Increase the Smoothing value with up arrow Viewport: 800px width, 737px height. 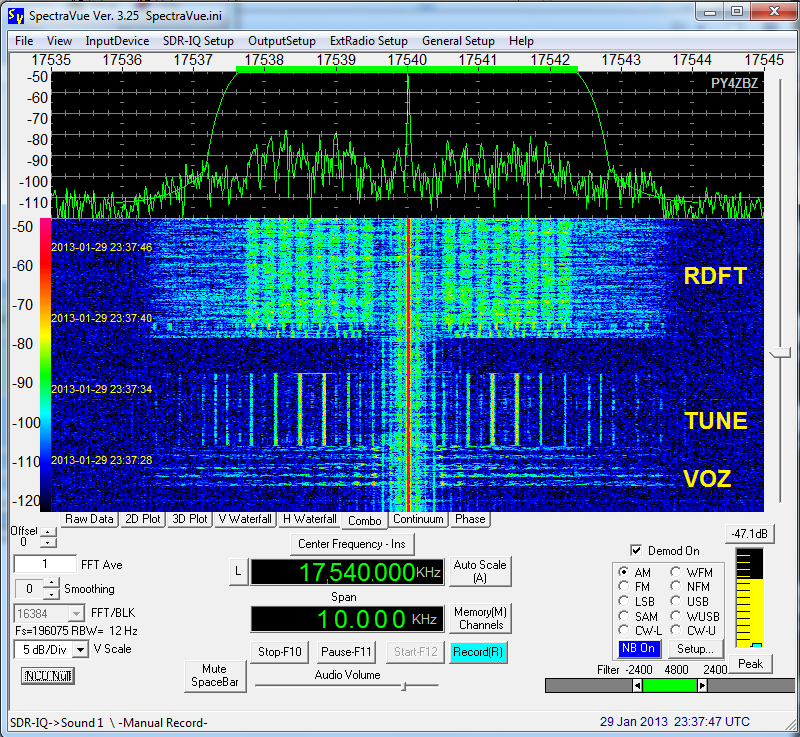51,584
